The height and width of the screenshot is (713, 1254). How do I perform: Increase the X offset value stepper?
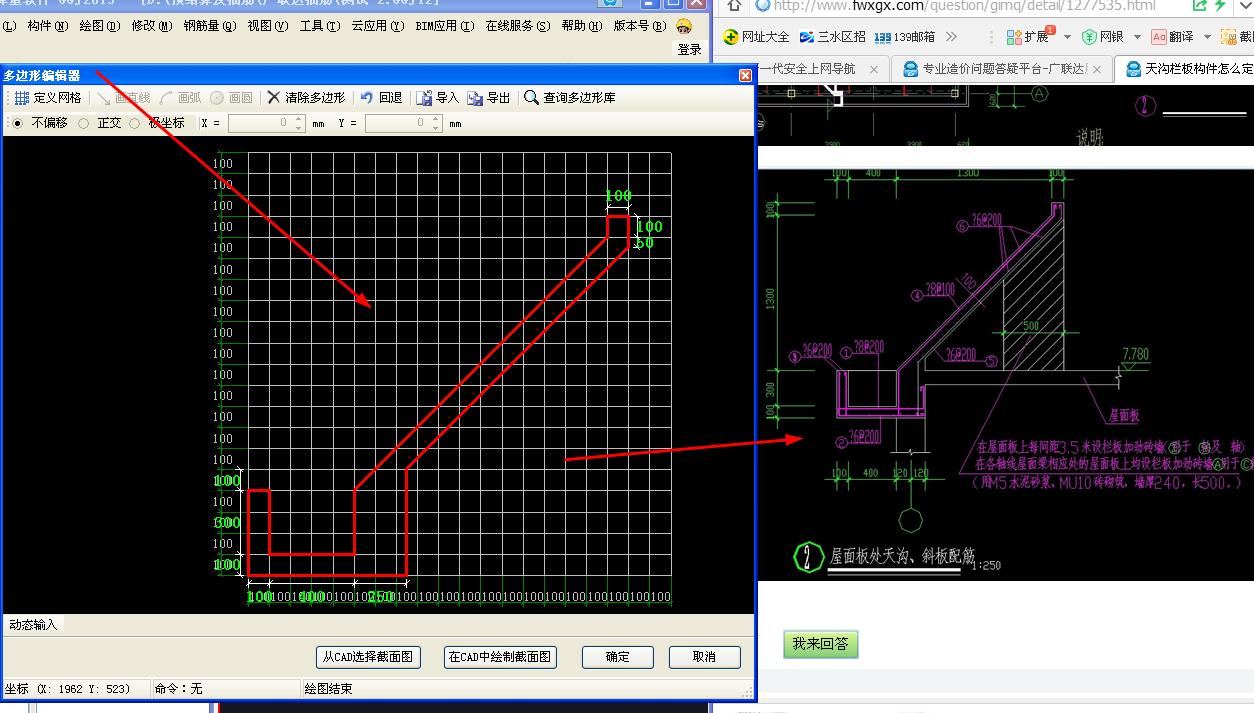[x=298, y=119]
